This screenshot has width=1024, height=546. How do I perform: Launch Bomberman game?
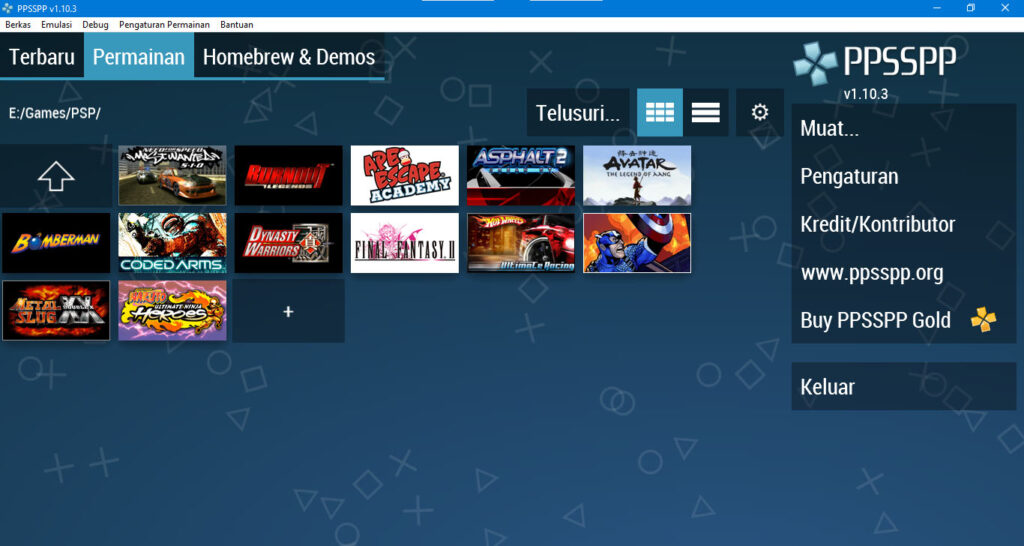[x=56, y=243]
